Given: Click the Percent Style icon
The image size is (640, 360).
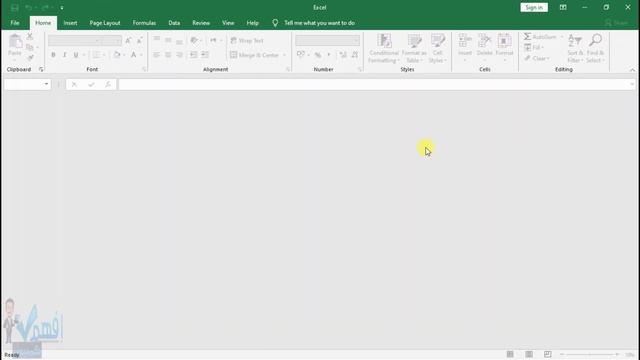Looking at the screenshot, I should 318,55.
